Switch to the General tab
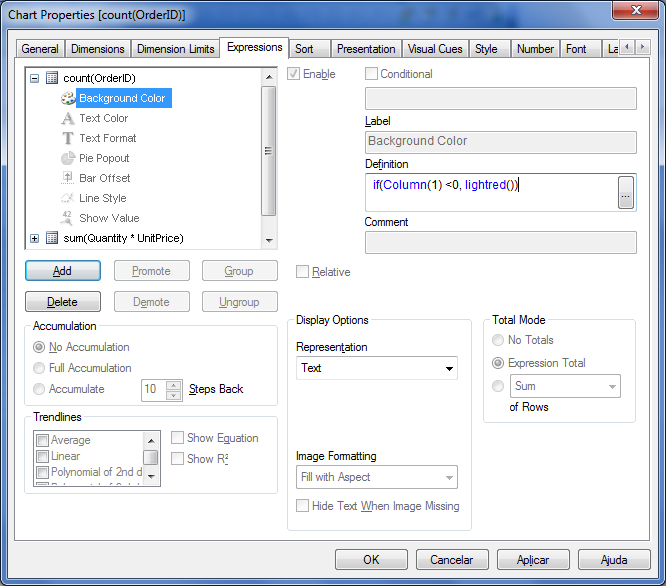This screenshot has width=666, height=586. pos(40,49)
